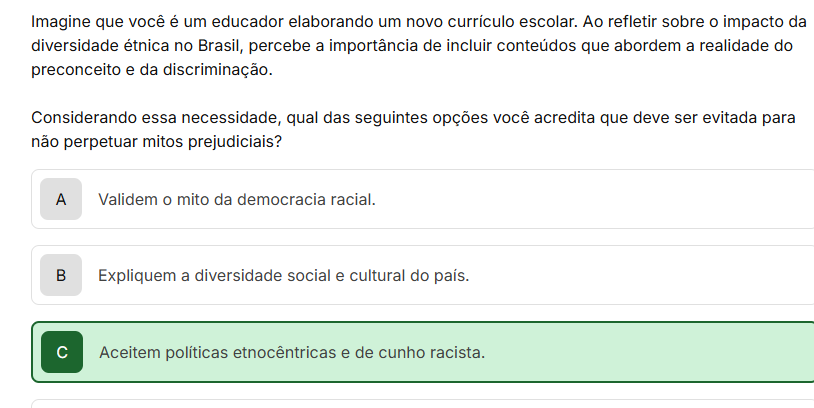
Task: Click the phrase "currículo escolar" in the intro
Action: pyautogui.click(x=512, y=22)
